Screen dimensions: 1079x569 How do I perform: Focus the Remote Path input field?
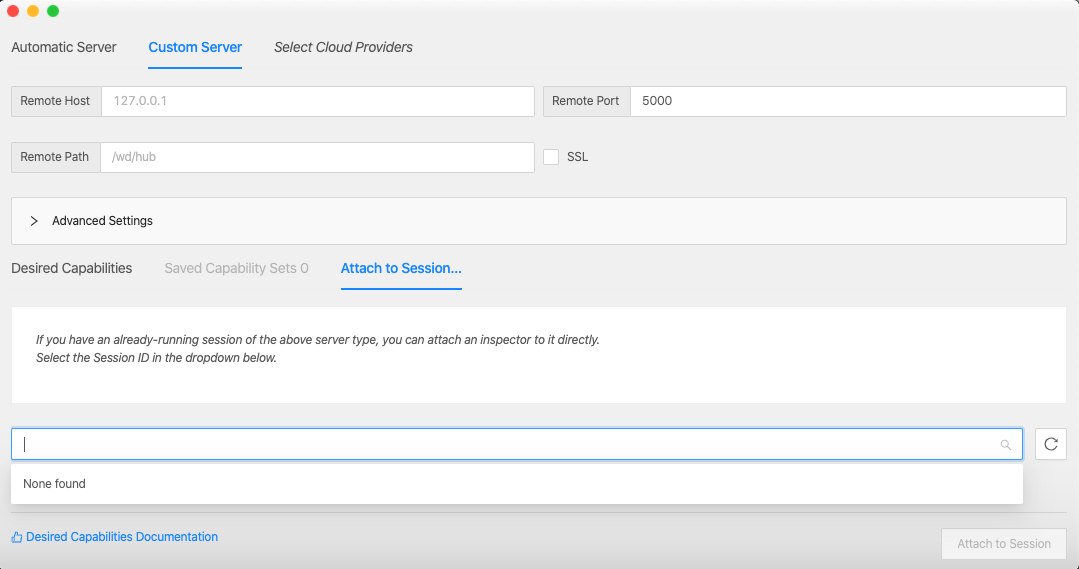(x=317, y=157)
